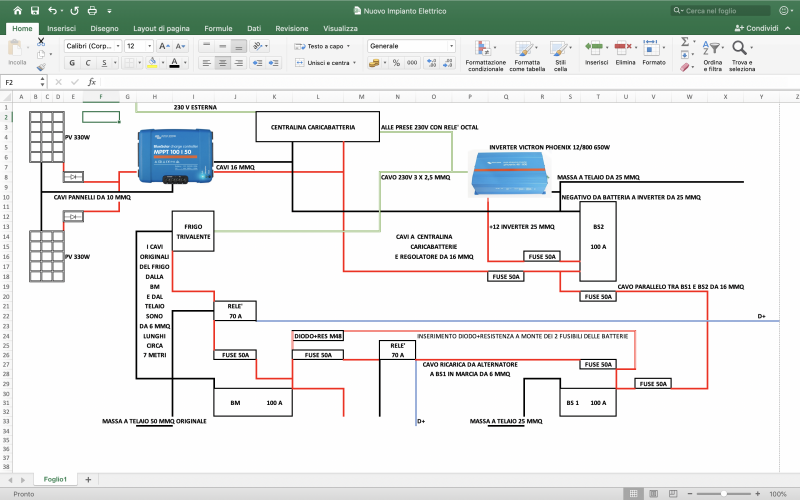Toggle center horizontal alignment
800x500 pixels.
click(222, 63)
